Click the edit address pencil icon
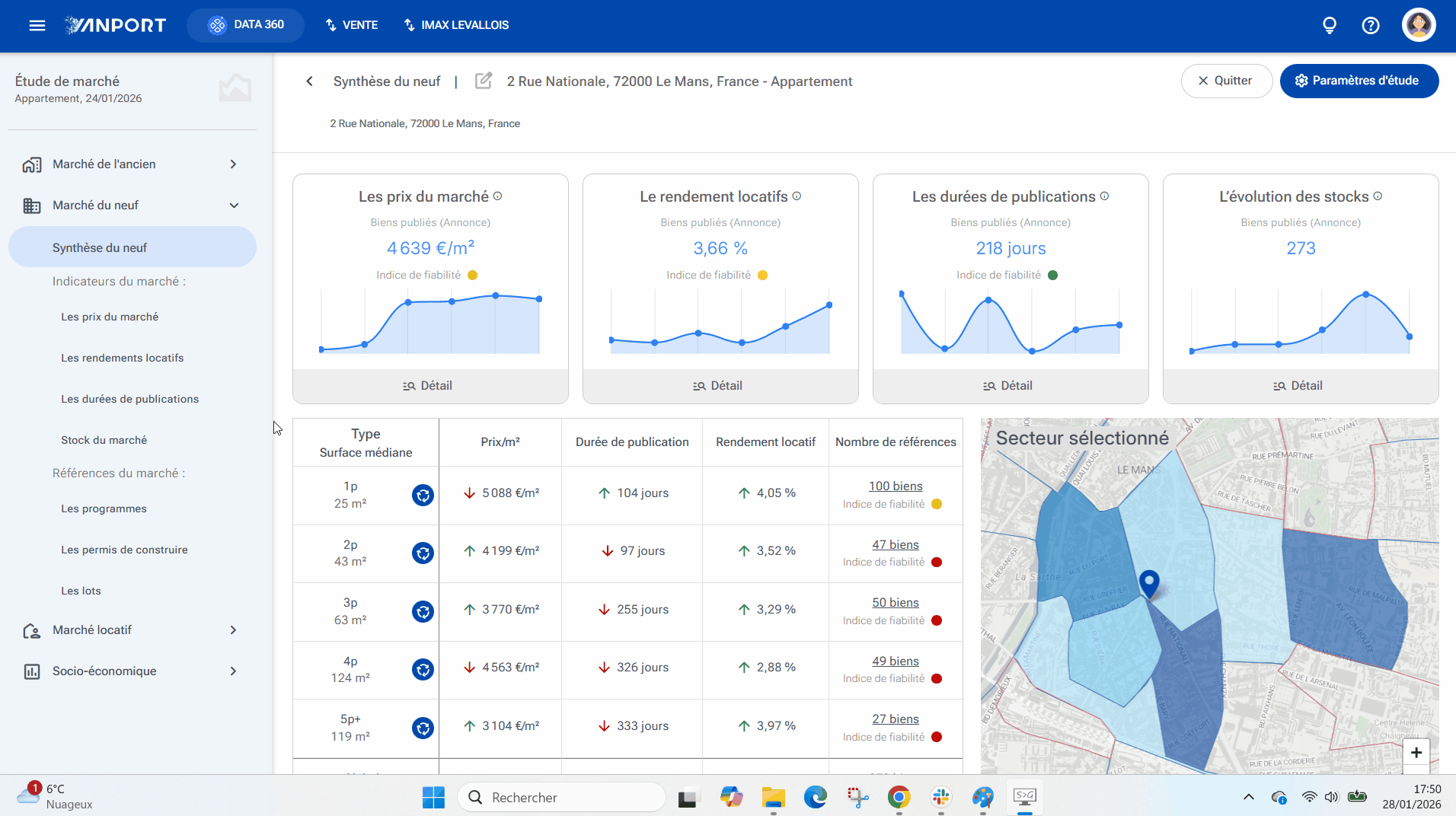The width and height of the screenshot is (1456, 816). [484, 81]
